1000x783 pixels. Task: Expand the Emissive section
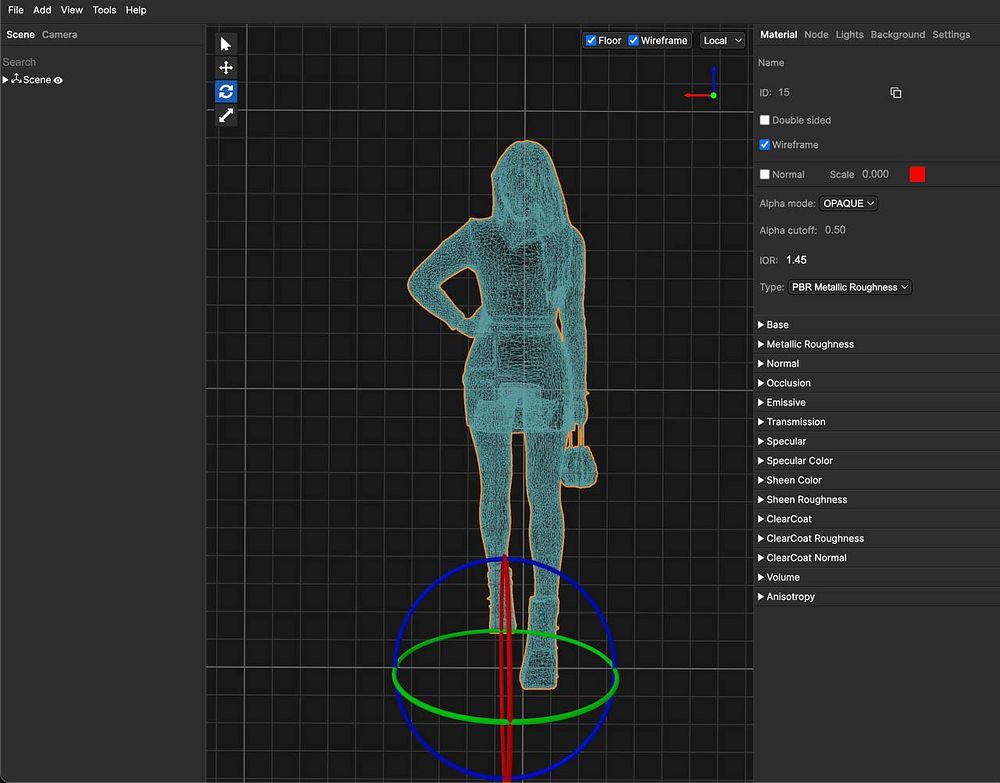pyautogui.click(x=785, y=402)
